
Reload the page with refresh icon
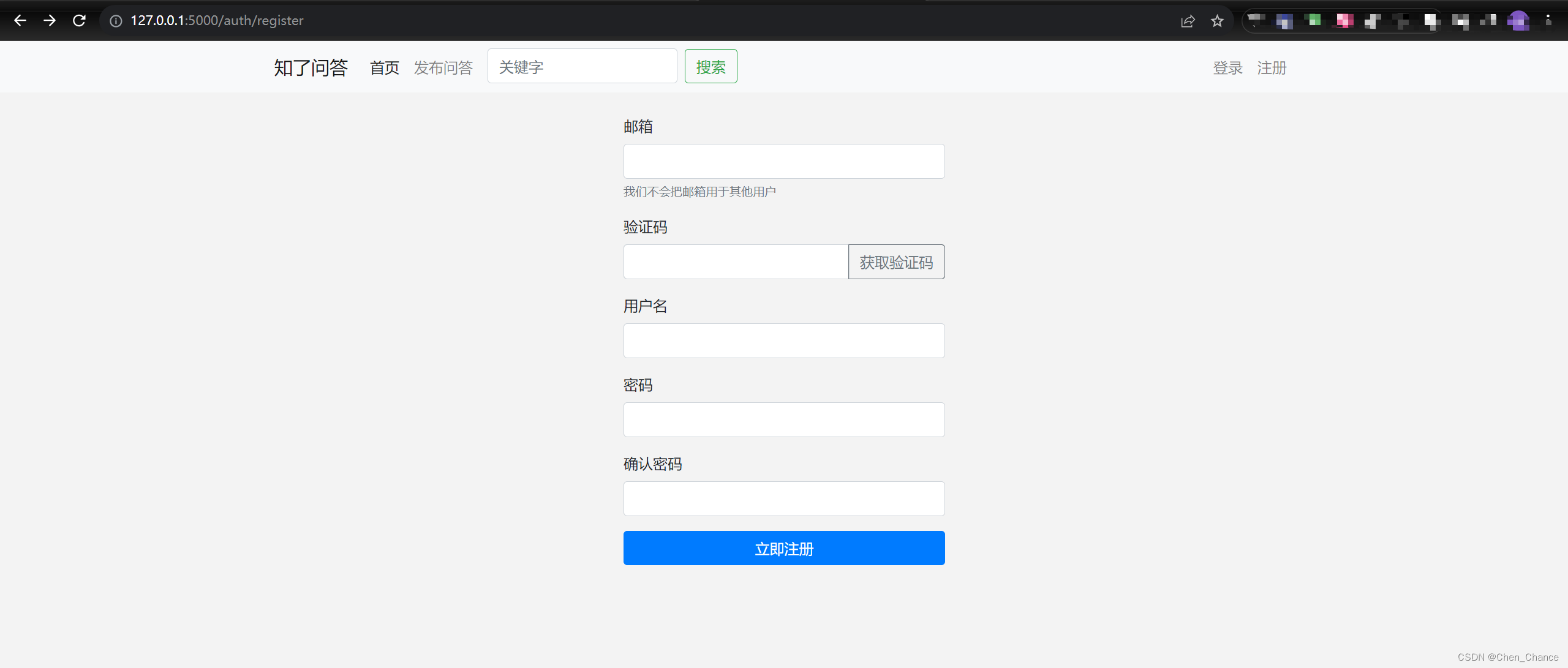click(79, 20)
